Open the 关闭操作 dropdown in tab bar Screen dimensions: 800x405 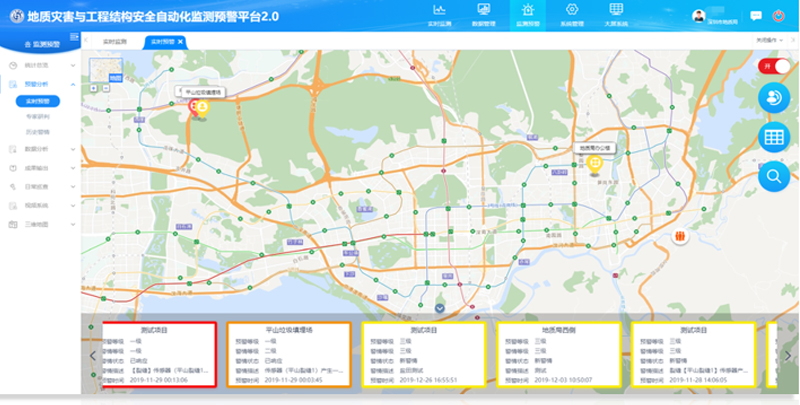click(768, 41)
